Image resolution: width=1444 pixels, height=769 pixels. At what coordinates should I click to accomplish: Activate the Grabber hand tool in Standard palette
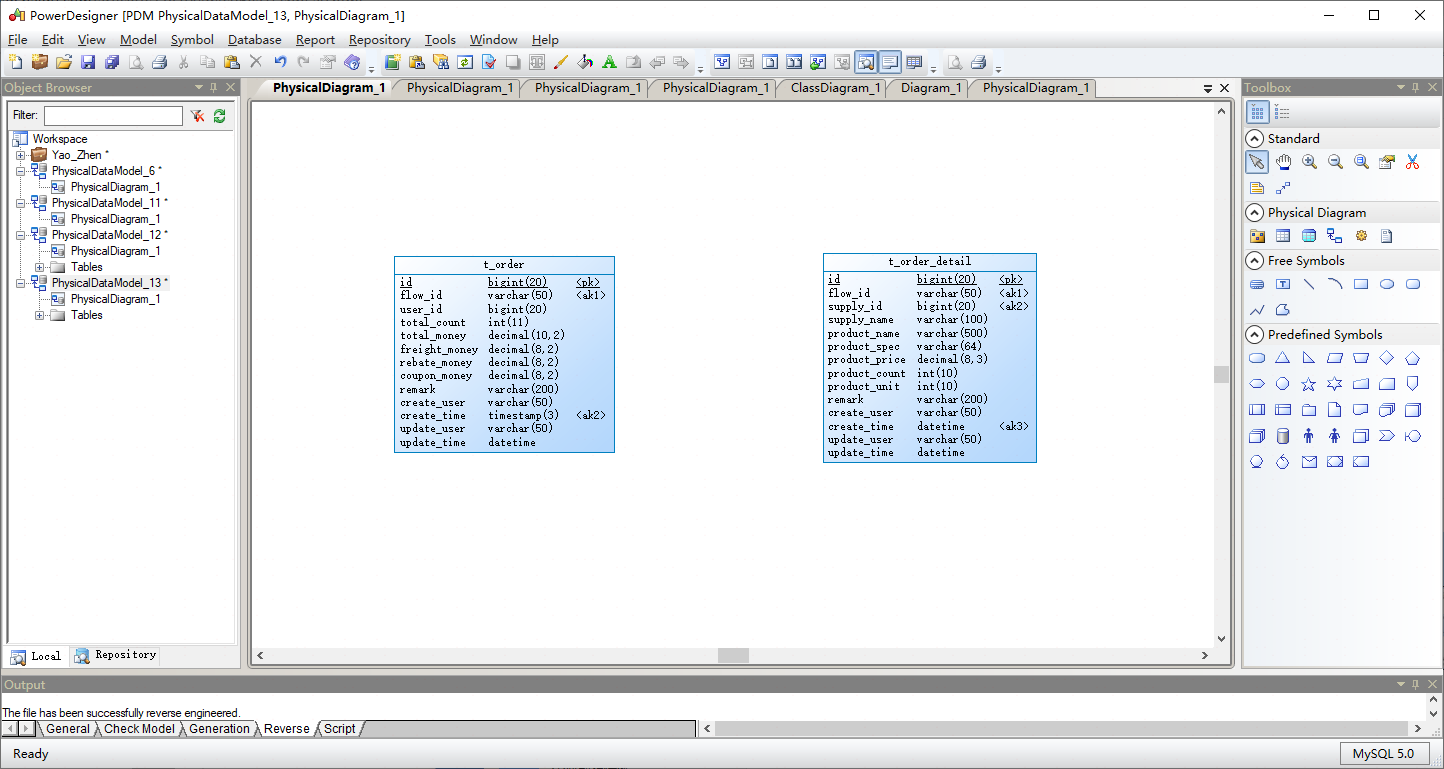click(x=1282, y=161)
